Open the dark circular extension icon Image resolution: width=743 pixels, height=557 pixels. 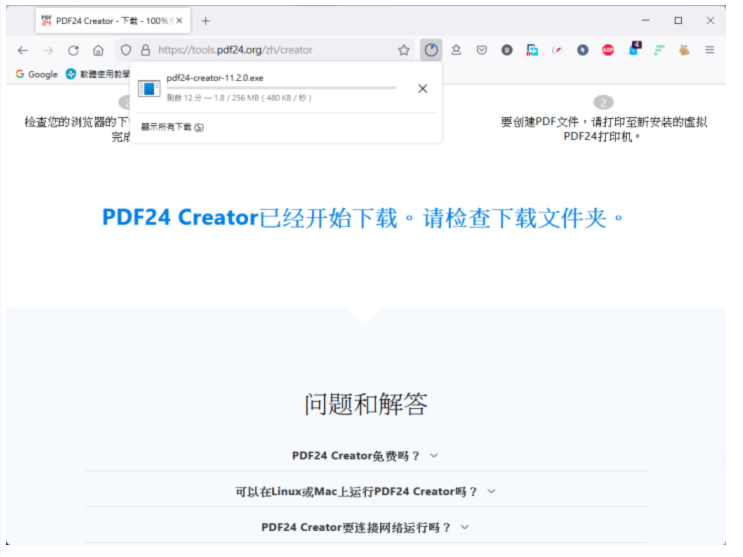(507, 50)
